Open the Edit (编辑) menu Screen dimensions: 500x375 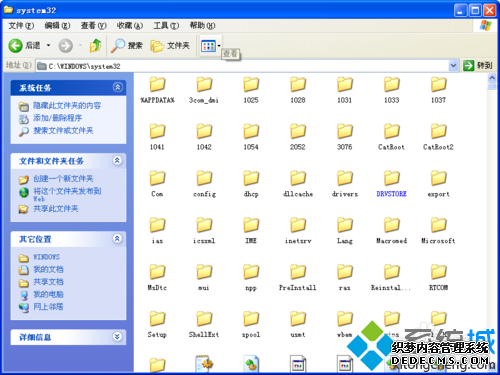coord(57,26)
